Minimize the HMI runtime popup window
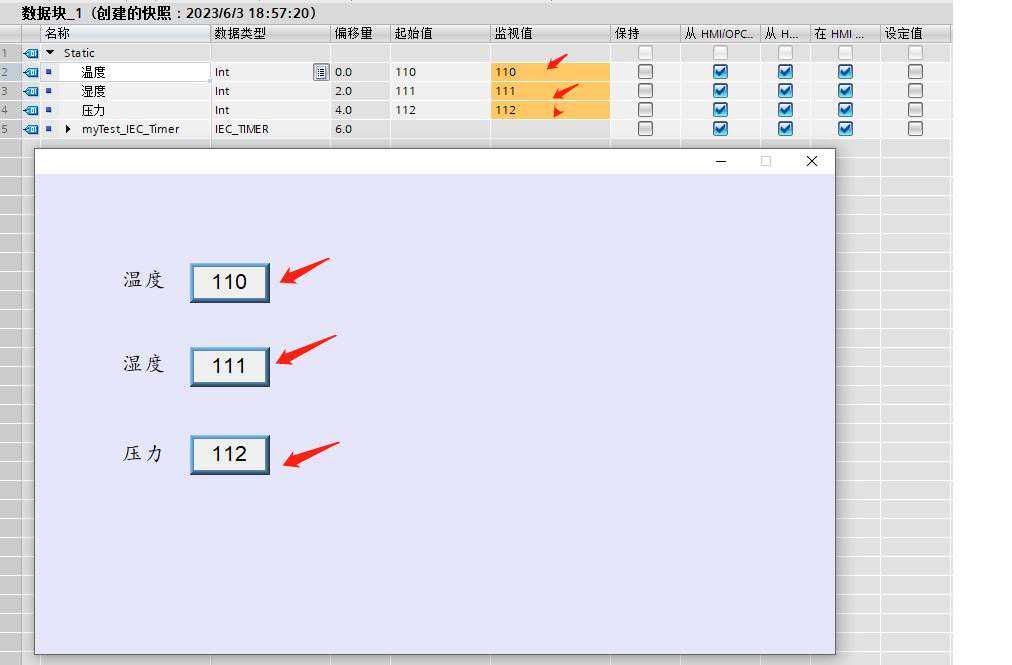The image size is (1012, 665). [x=720, y=161]
